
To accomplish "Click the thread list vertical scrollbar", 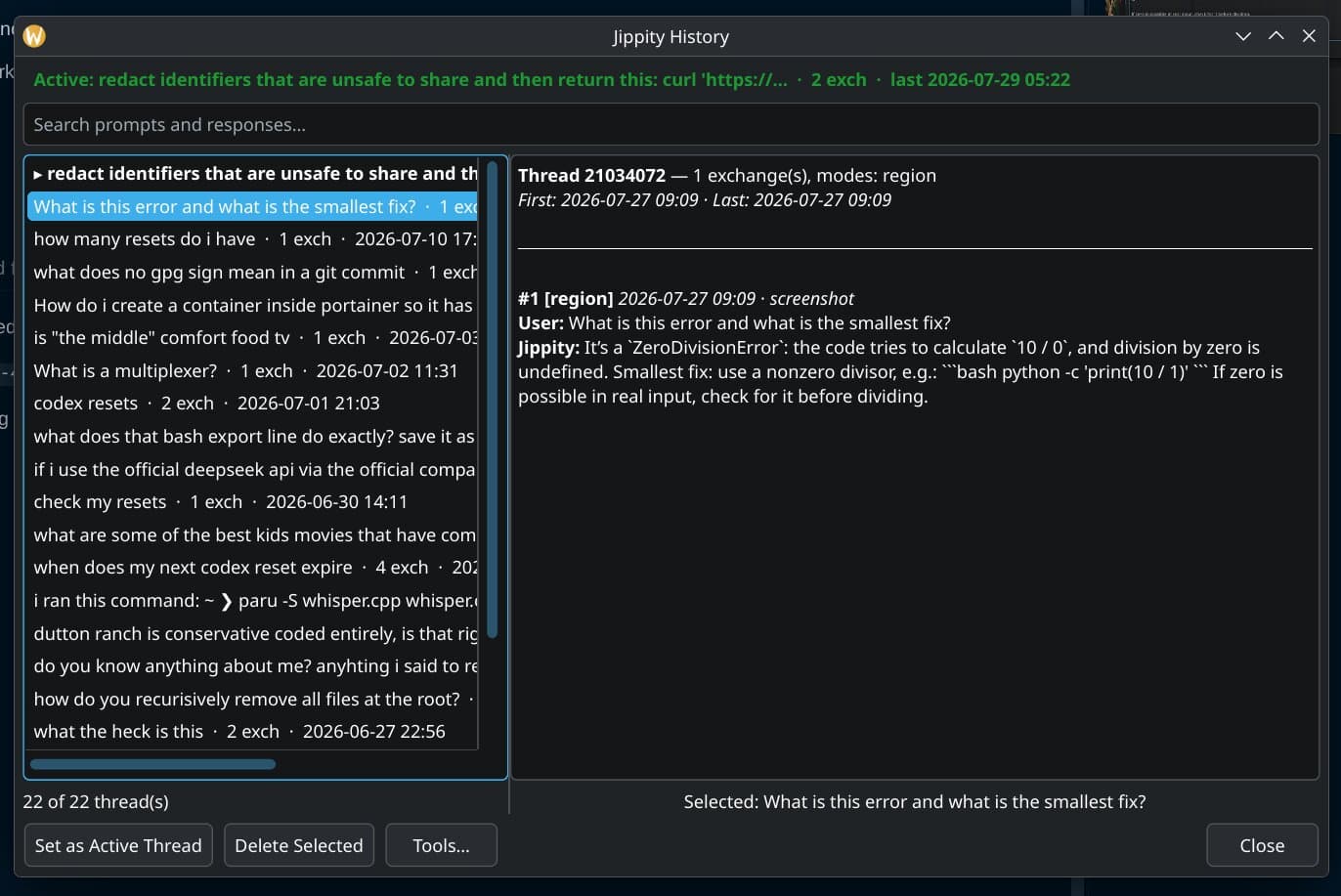I will click(x=492, y=401).
